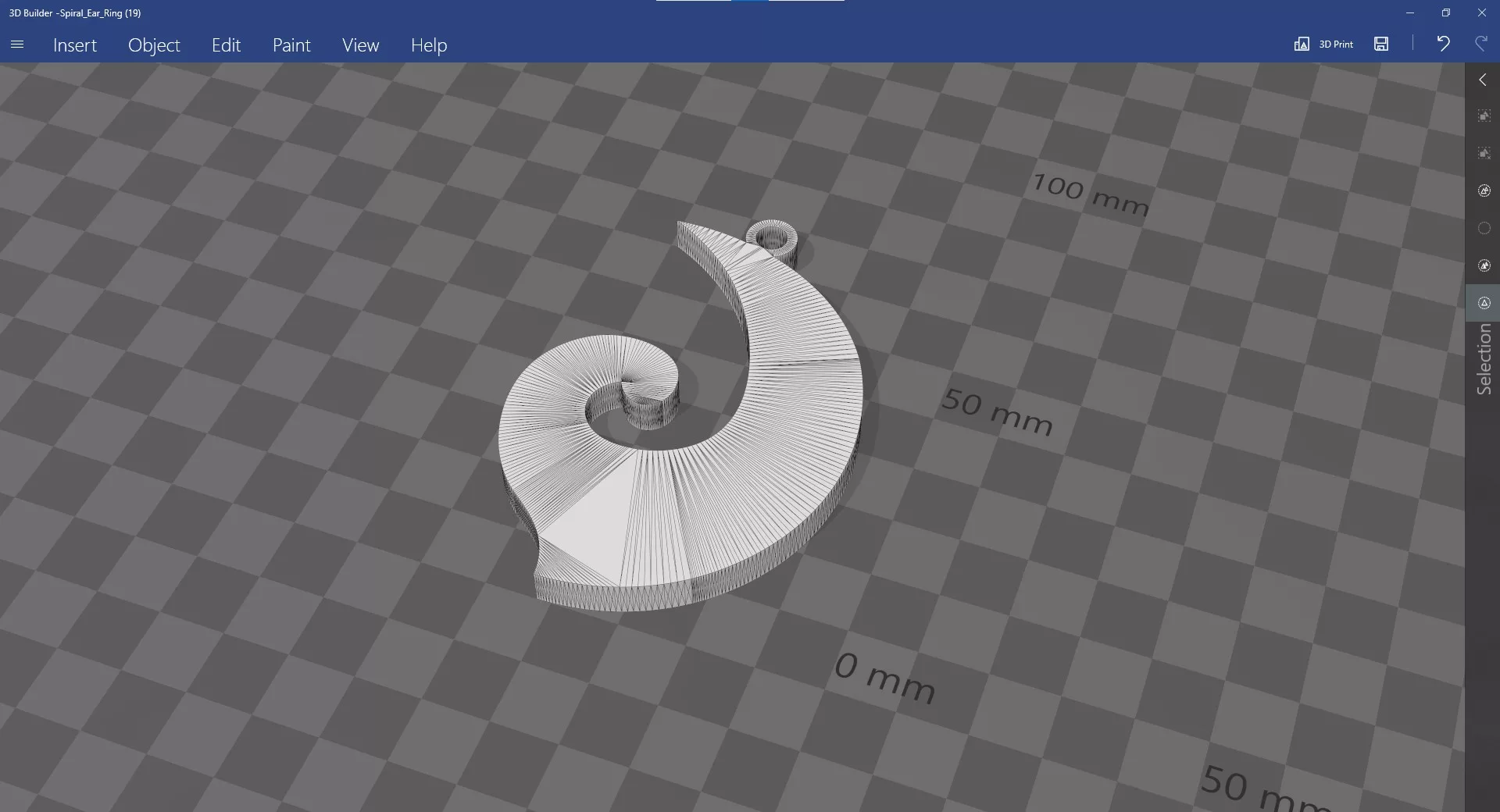
Task: Click the highlighted single triangle selection icon
Action: 1484,303
